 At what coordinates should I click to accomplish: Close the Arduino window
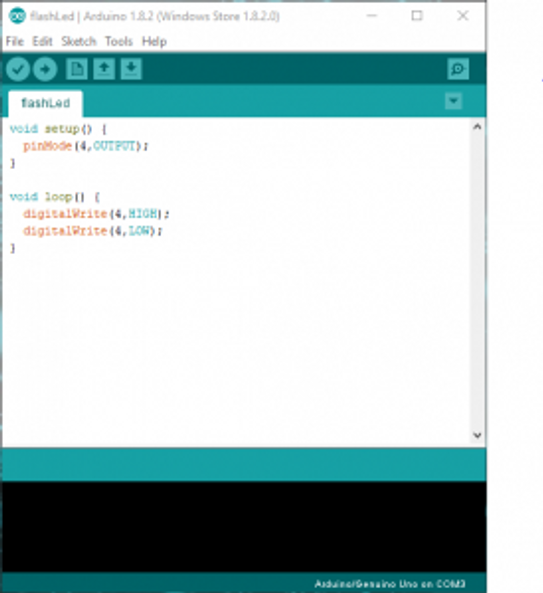[463, 16]
